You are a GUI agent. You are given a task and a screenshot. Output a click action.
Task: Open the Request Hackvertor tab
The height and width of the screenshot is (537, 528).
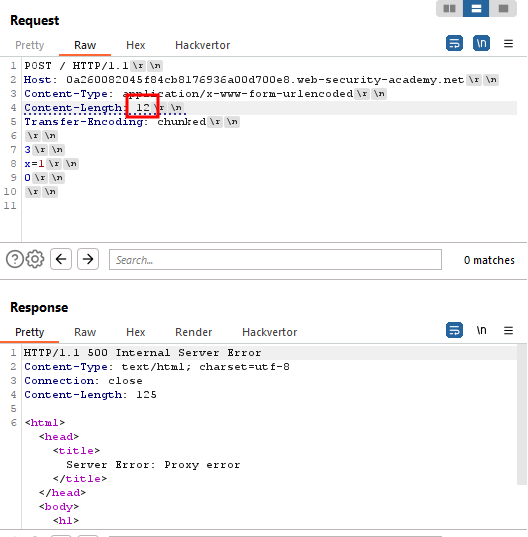(202, 45)
